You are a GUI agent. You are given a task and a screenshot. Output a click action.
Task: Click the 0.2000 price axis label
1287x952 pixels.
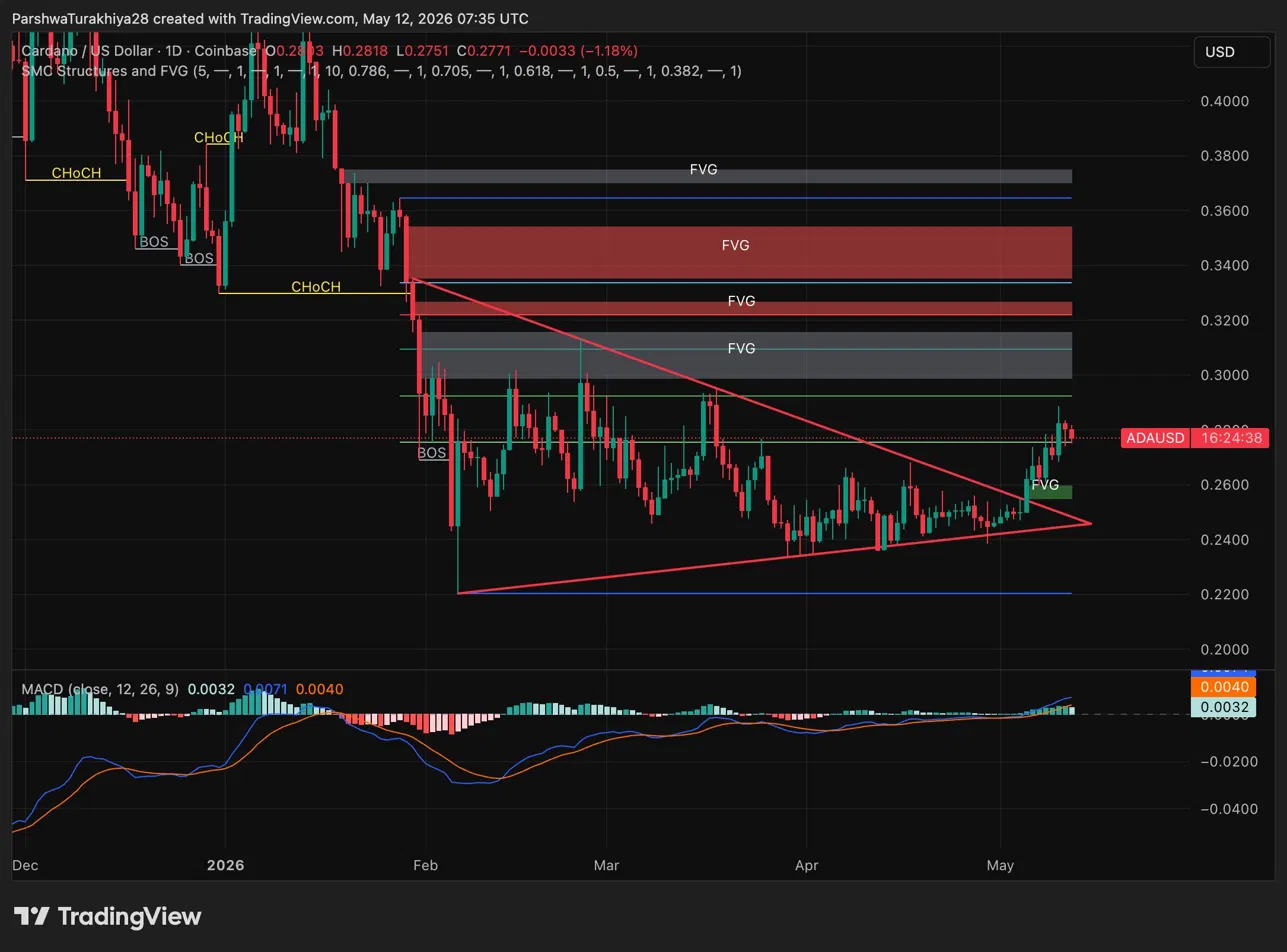click(1224, 650)
